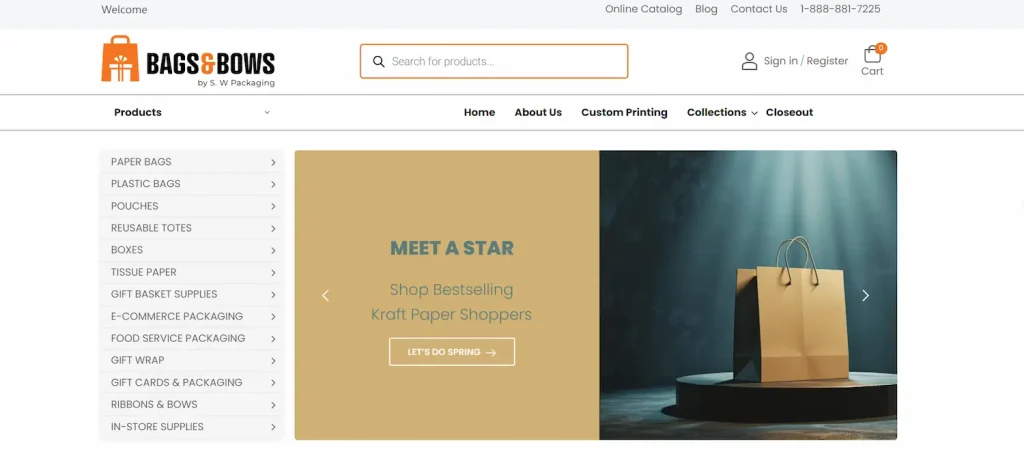Go to the About Us page
1024x456 pixels.
click(x=538, y=112)
